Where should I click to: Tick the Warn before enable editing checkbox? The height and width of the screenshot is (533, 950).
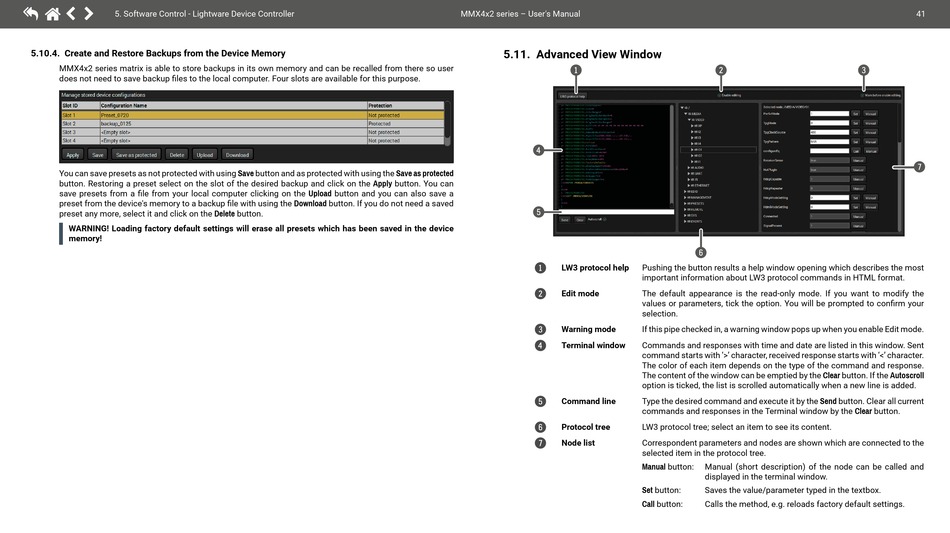[862, 95]
